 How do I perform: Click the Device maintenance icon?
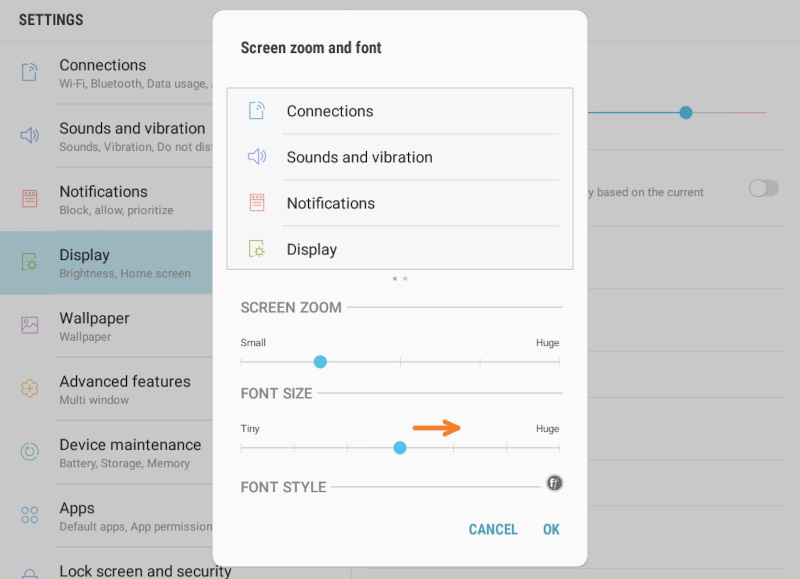[x=30, y=451]
